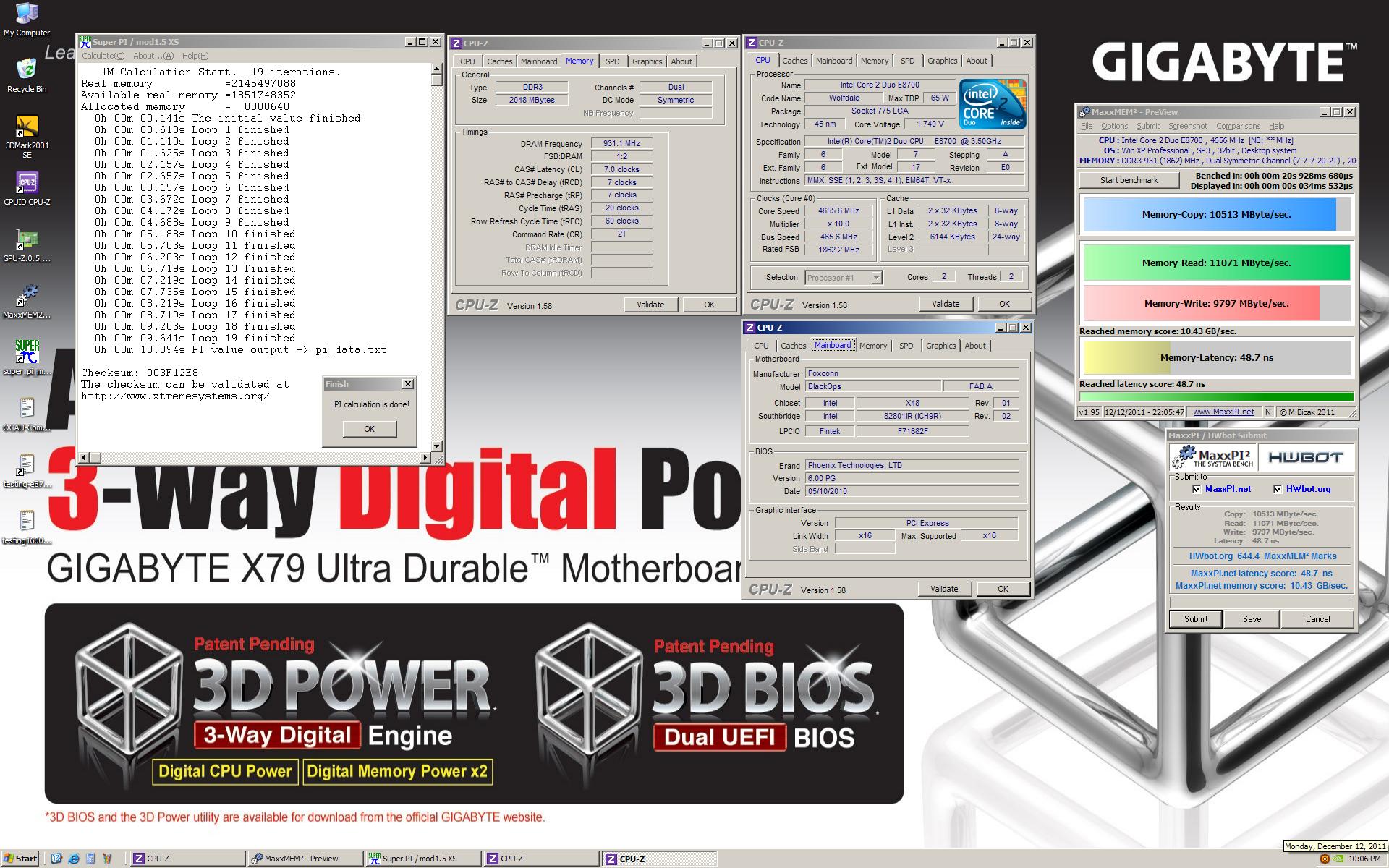The width and height of the screenshot is (1389, 868).
Task: Click Validate in CPU-Z Memory window
Action: click(x=650, y=305)
